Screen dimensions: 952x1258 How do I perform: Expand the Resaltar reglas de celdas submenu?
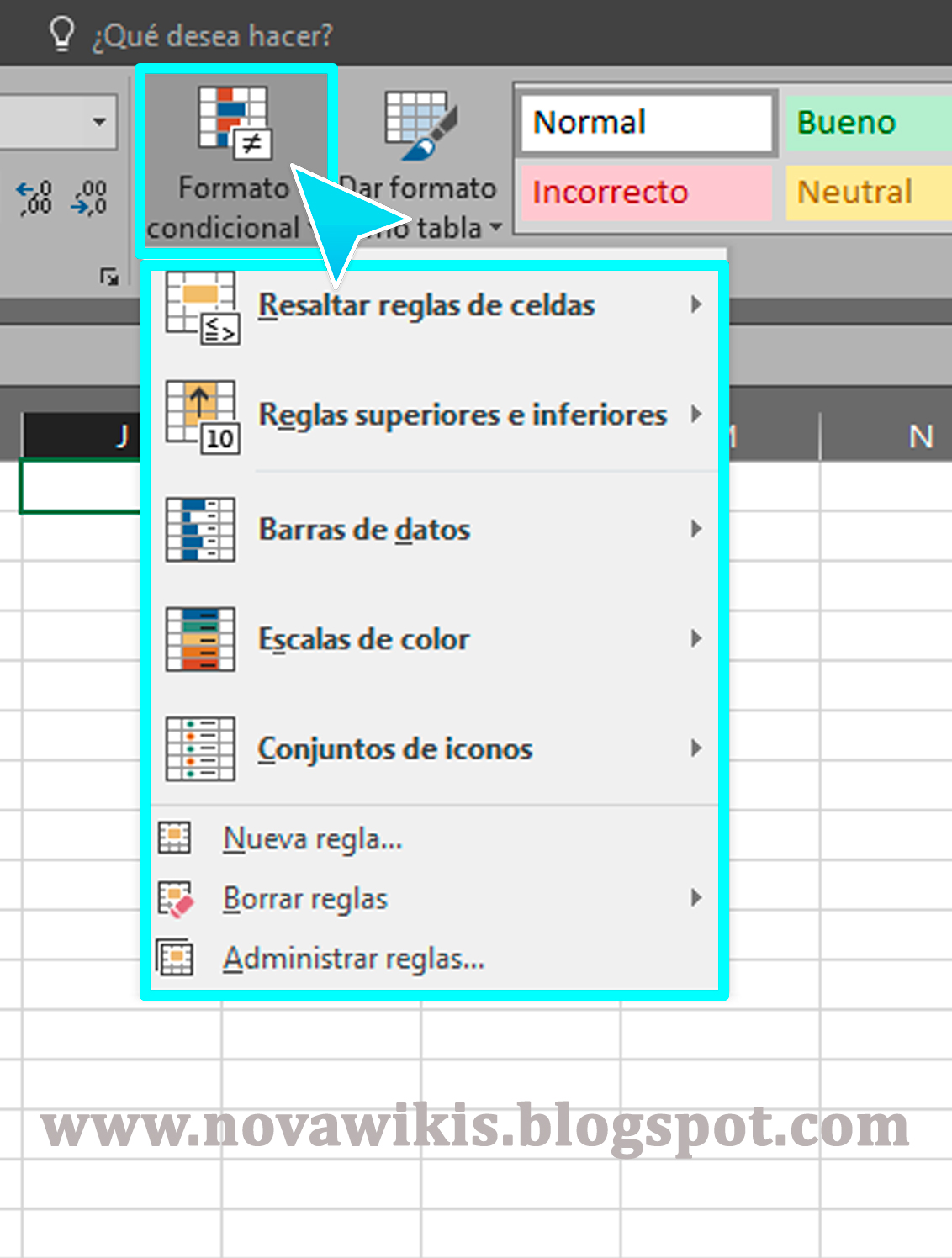click(x=696, y=304)
